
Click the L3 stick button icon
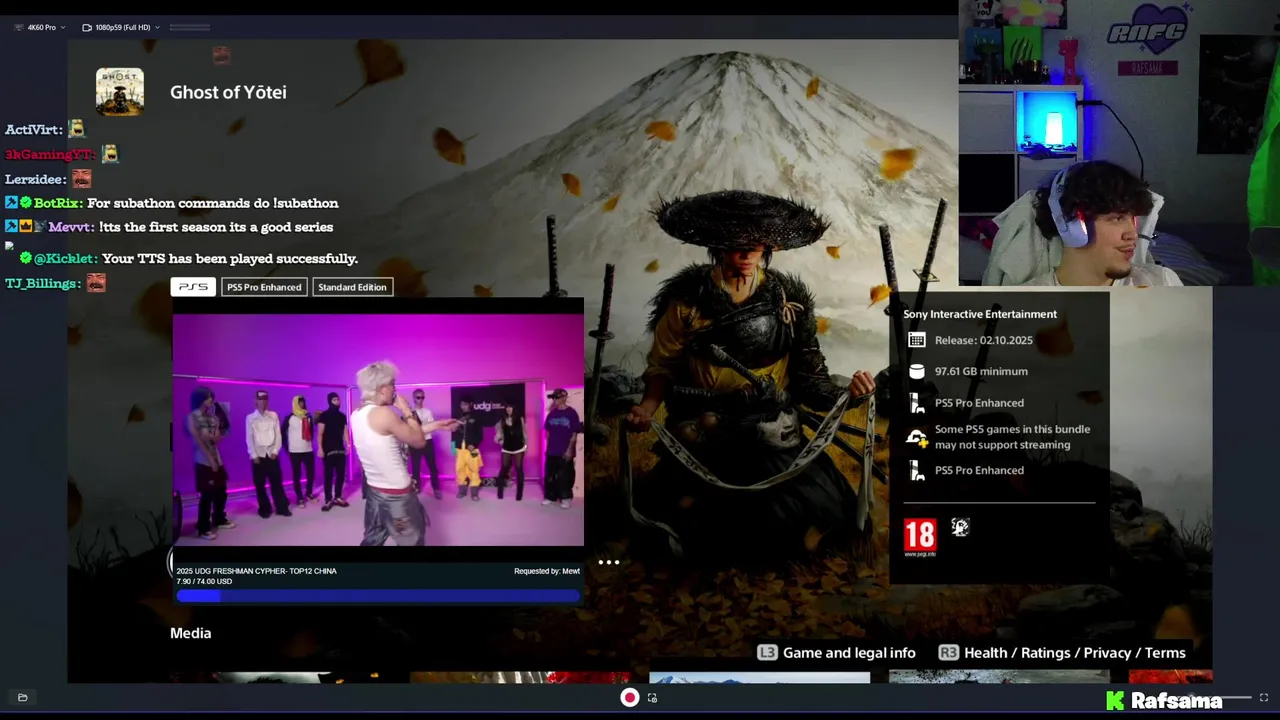767,653
